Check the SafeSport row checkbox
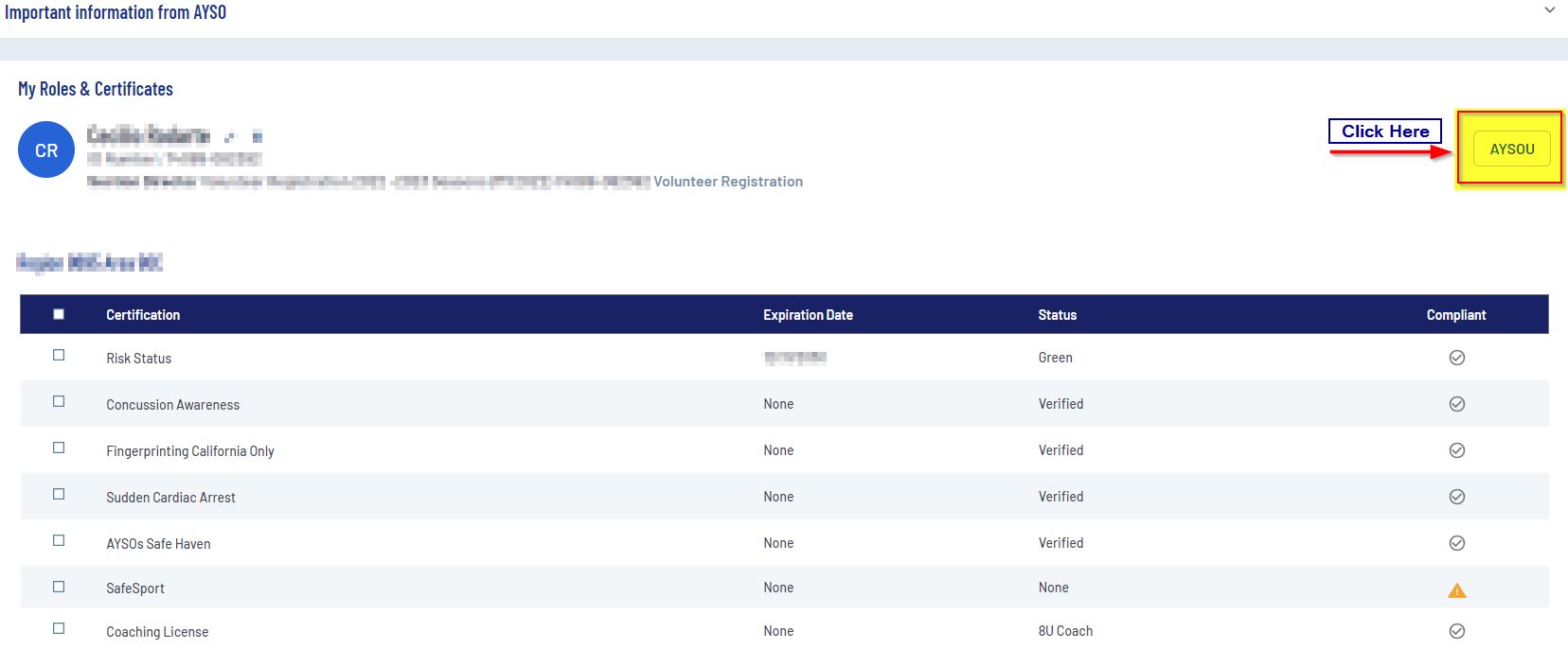Screen dimensions: 1568x650 coord(59,587)
